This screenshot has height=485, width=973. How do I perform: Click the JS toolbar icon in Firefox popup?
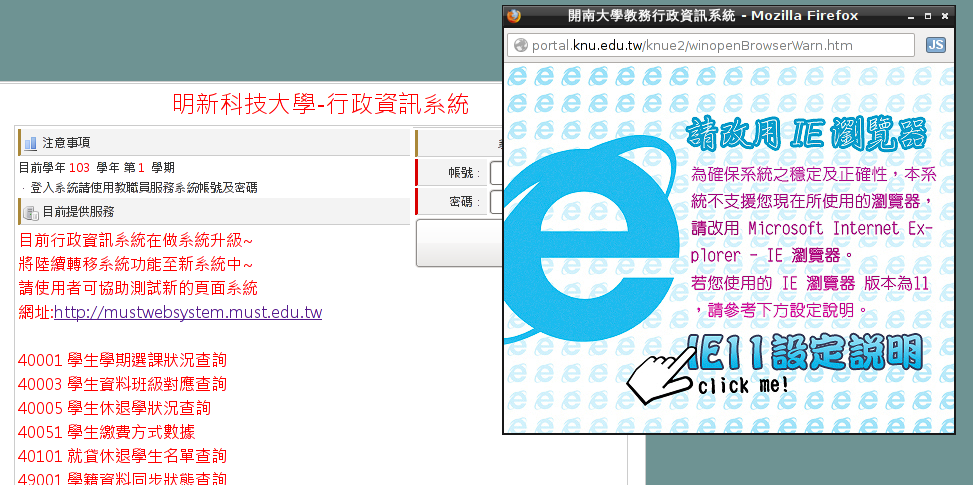[935, 45]
